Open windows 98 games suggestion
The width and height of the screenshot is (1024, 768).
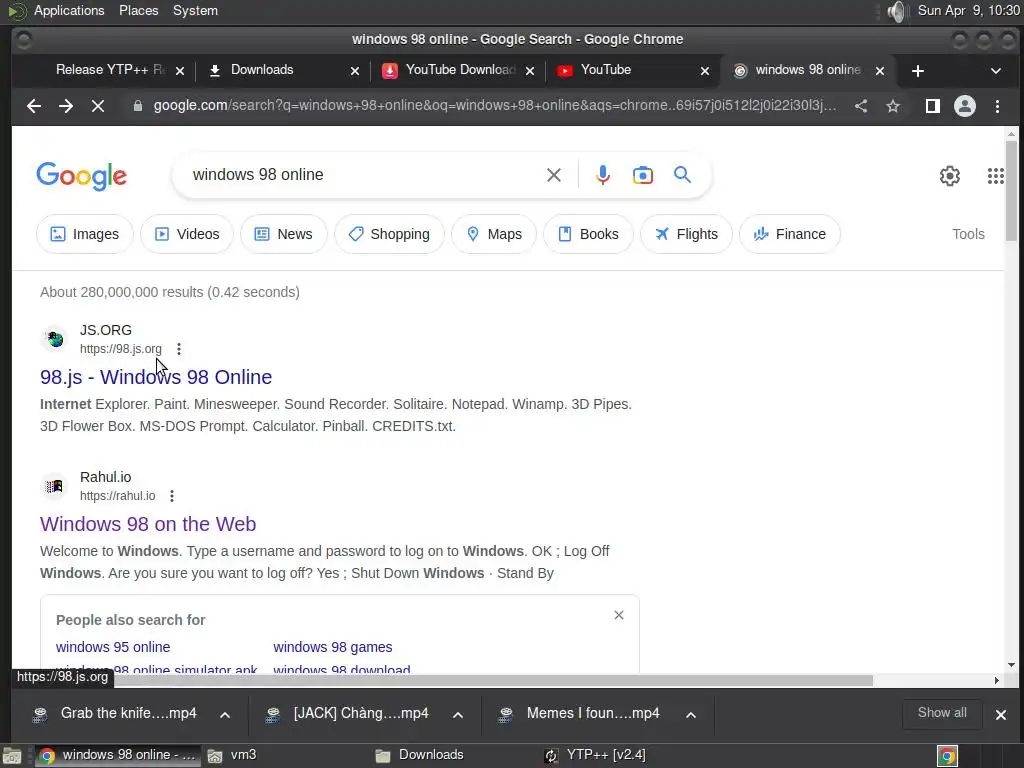pyautogui.click(x=333, y=647)
